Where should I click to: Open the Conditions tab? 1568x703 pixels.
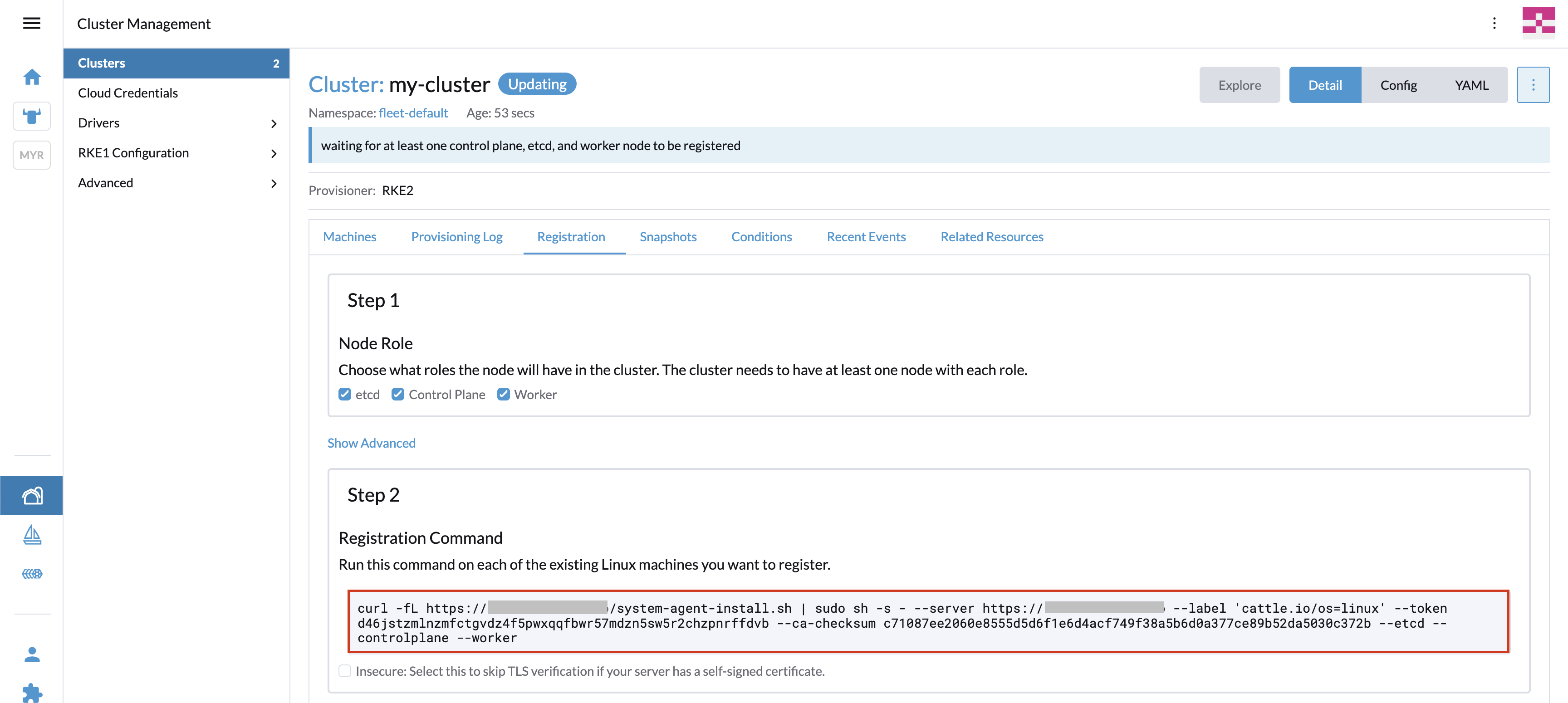click(761, 237)
